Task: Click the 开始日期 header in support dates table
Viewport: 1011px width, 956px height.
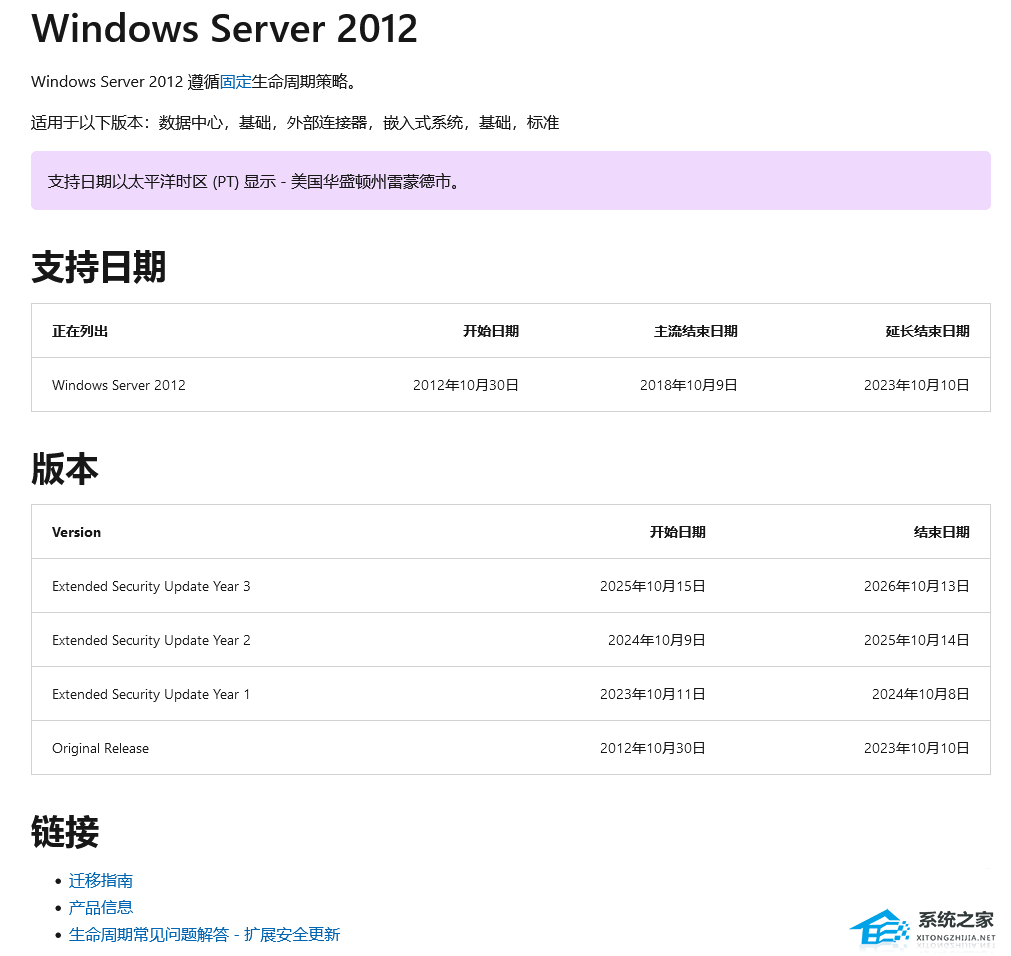Action: click(491, 331)
